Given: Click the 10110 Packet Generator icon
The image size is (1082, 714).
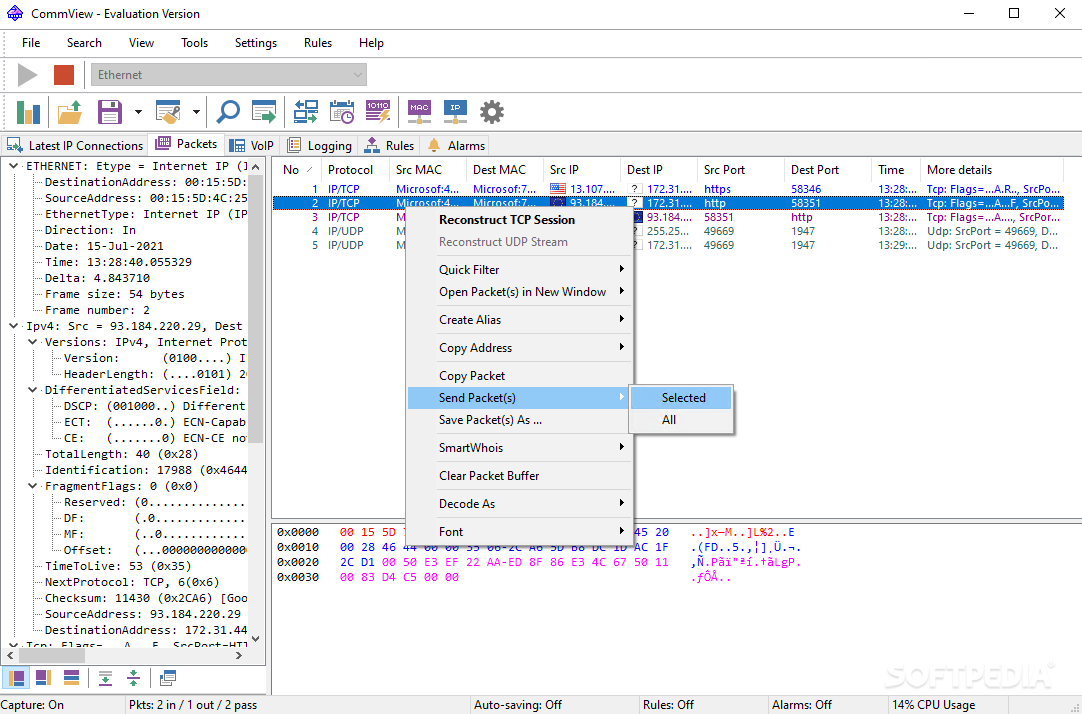Looking at the screenshot, I should tap(377, 112).
